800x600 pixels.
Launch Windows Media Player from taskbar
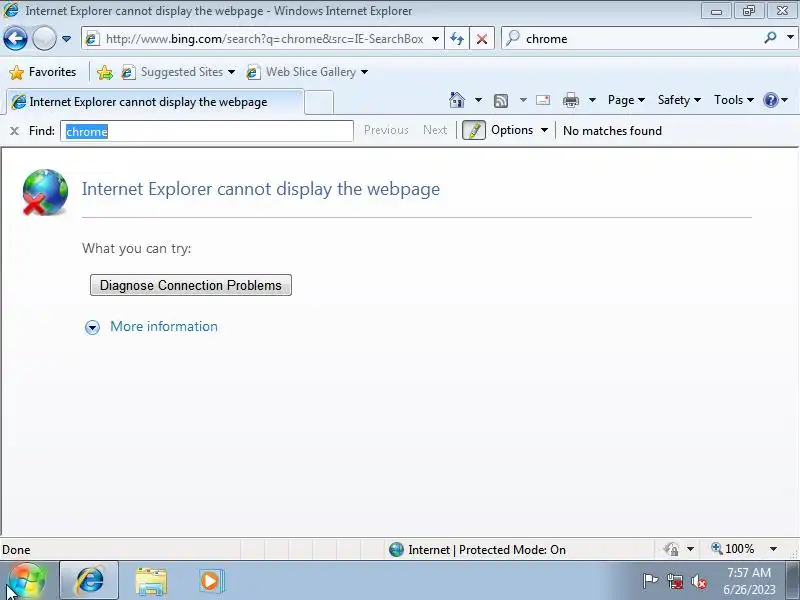210,581
